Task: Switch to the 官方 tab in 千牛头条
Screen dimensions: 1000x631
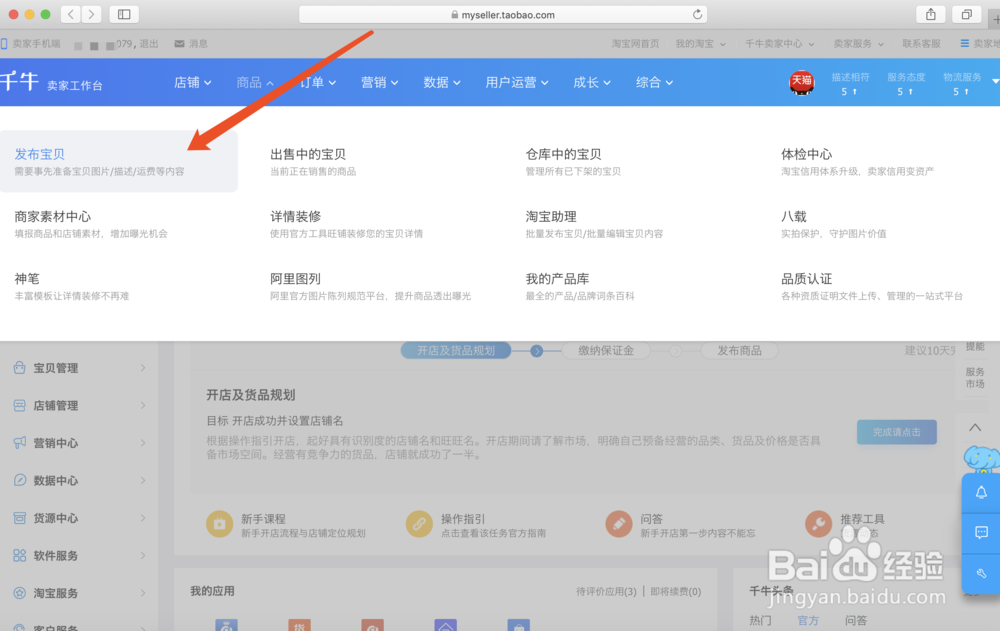Action: tap(807, 620)
